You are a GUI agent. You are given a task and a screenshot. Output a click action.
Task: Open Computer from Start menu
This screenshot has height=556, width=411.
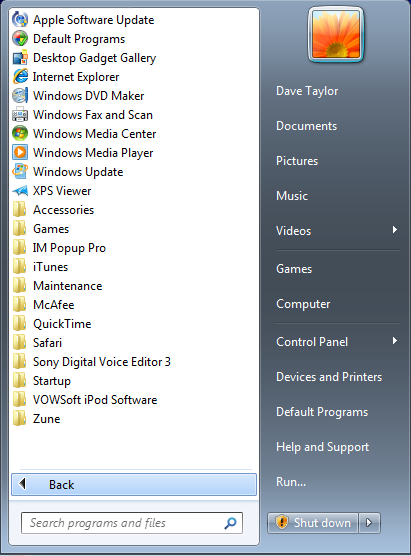click(x=303, y=304)
